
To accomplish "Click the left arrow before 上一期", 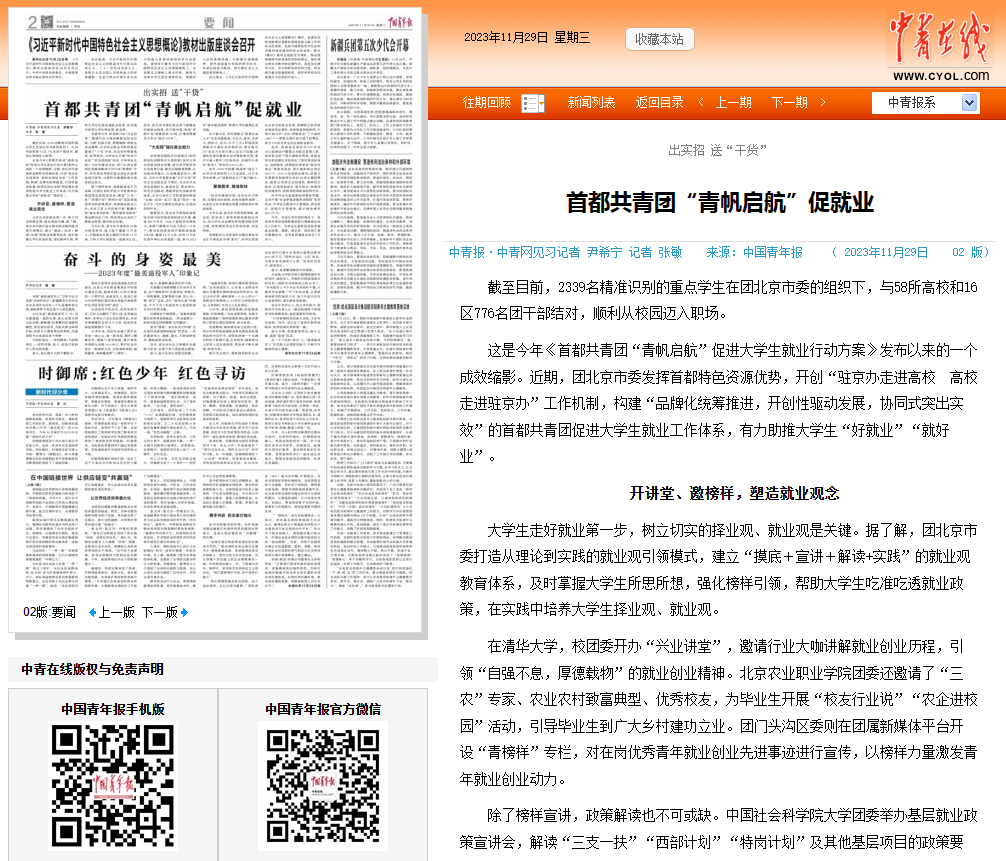I will pyautogui.click(x=701, y=102).
